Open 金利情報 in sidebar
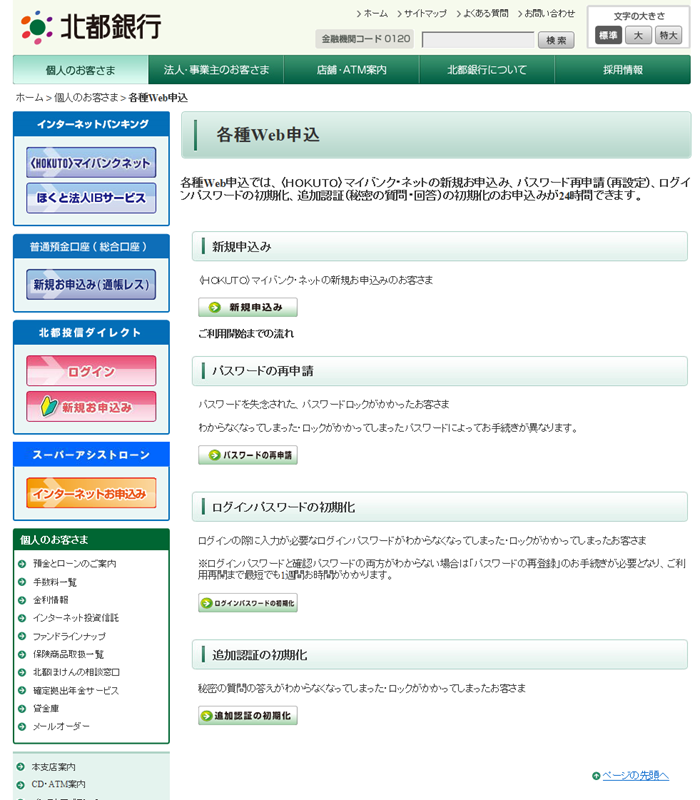 (51, 600)
